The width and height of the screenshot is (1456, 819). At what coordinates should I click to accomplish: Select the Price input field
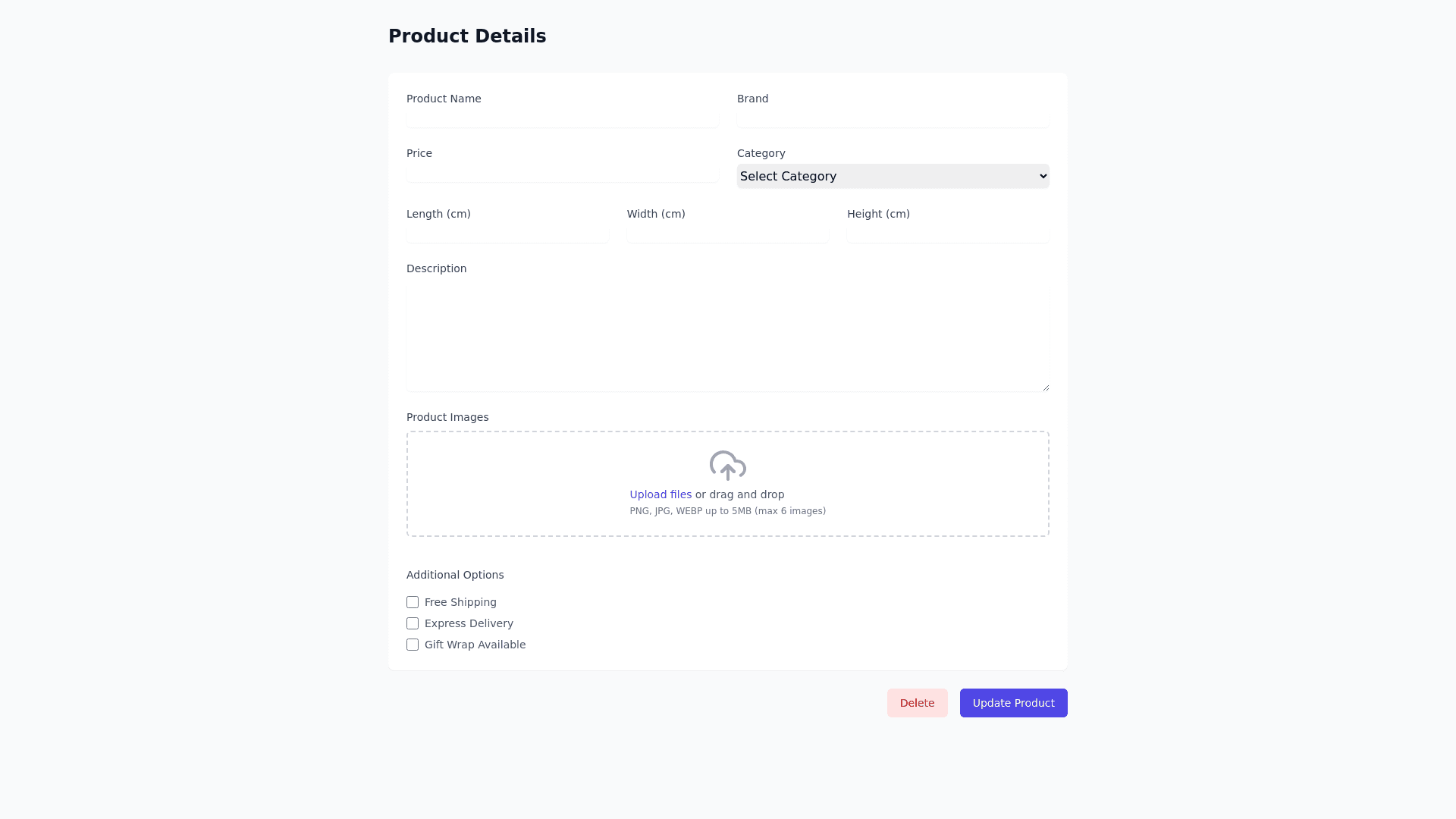coord(562,173)
